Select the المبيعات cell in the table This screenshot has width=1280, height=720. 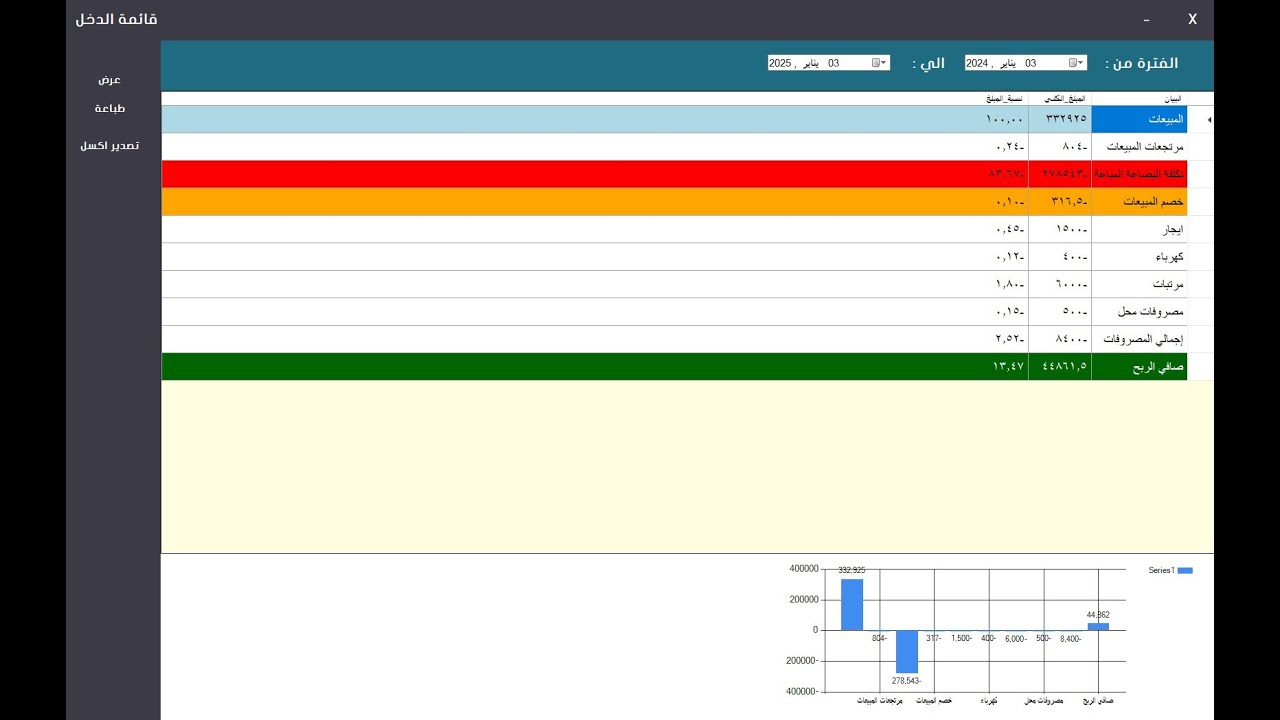point(1139,120)
